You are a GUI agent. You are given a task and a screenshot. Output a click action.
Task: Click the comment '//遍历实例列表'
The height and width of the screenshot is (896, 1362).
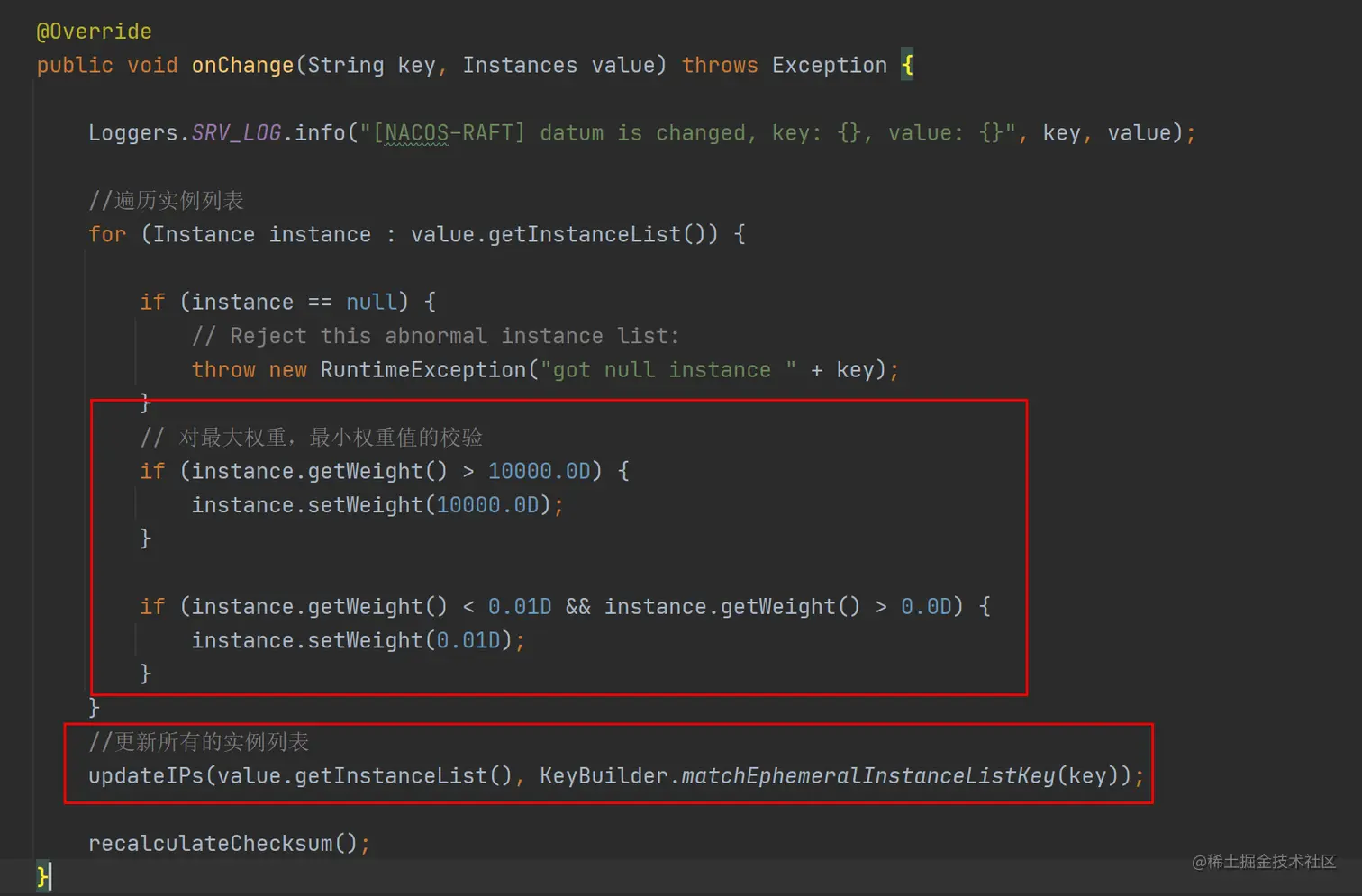coord(166,200)
